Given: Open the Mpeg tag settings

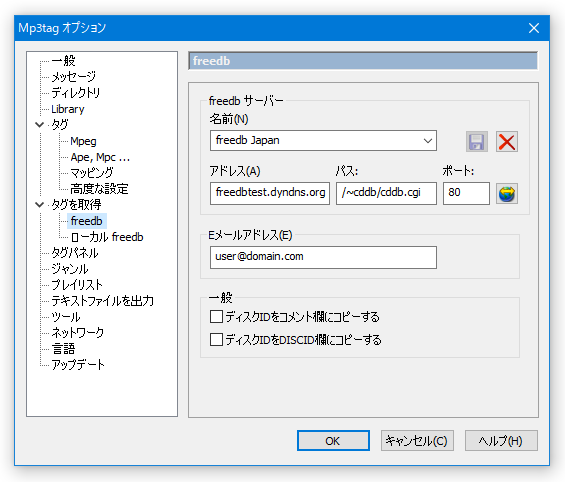Looking at the screenshot, I should (83, 141).
